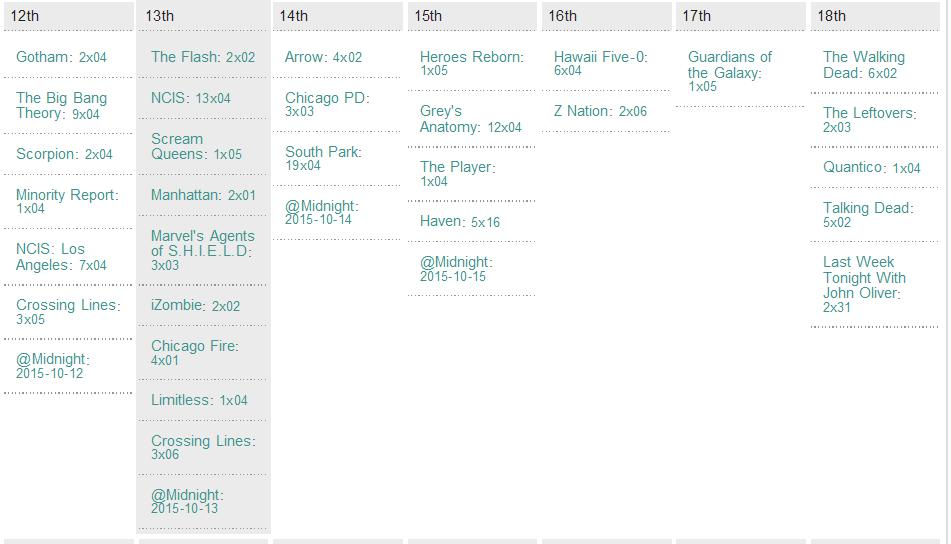Open Scream Queens 1x05 listing
This screenshot has height=544, width=951.
197,146
